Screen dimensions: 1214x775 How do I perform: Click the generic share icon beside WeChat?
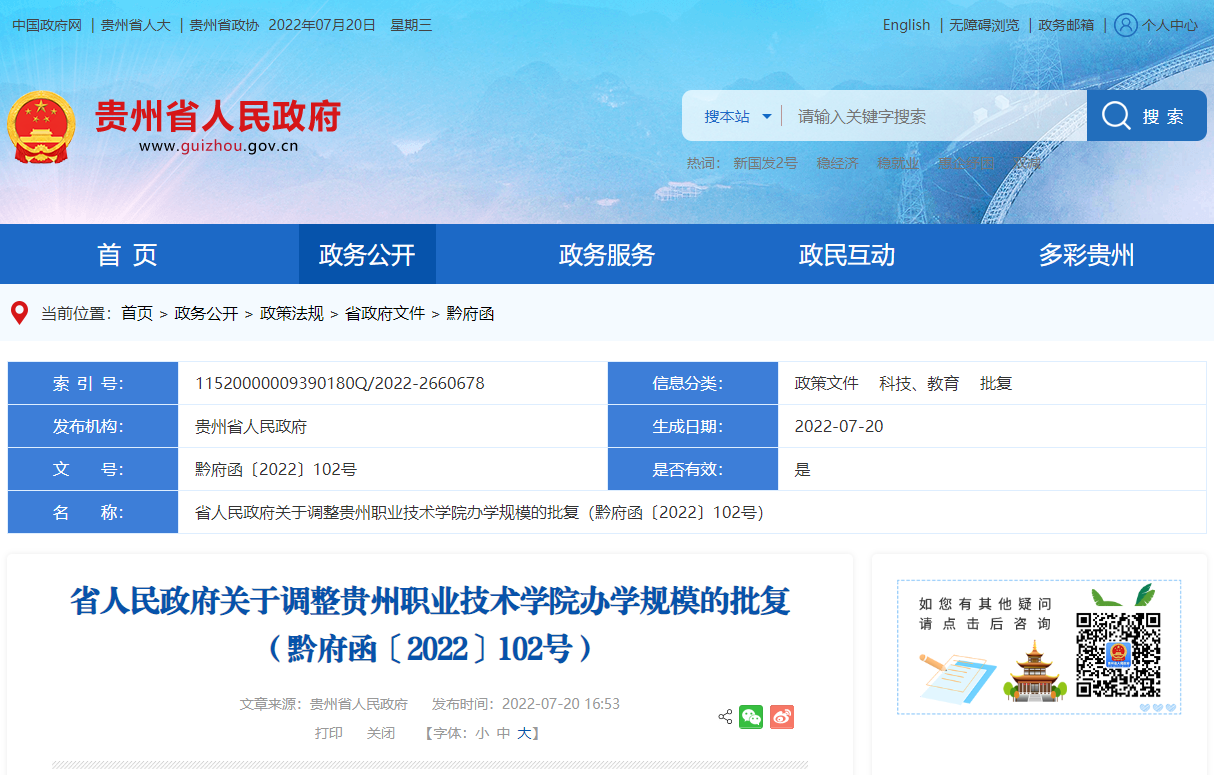click(x=724, y=717)
